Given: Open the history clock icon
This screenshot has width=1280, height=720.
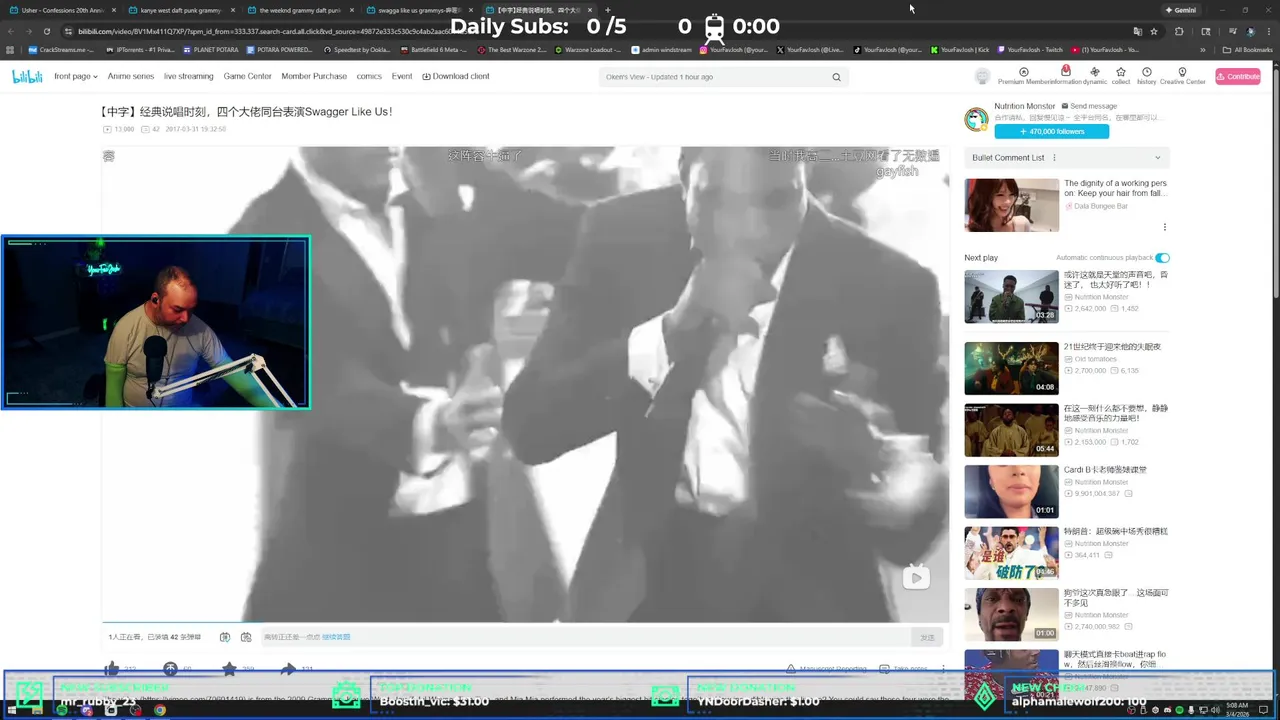Looking at the screenshot, I should click(1147, 72).
